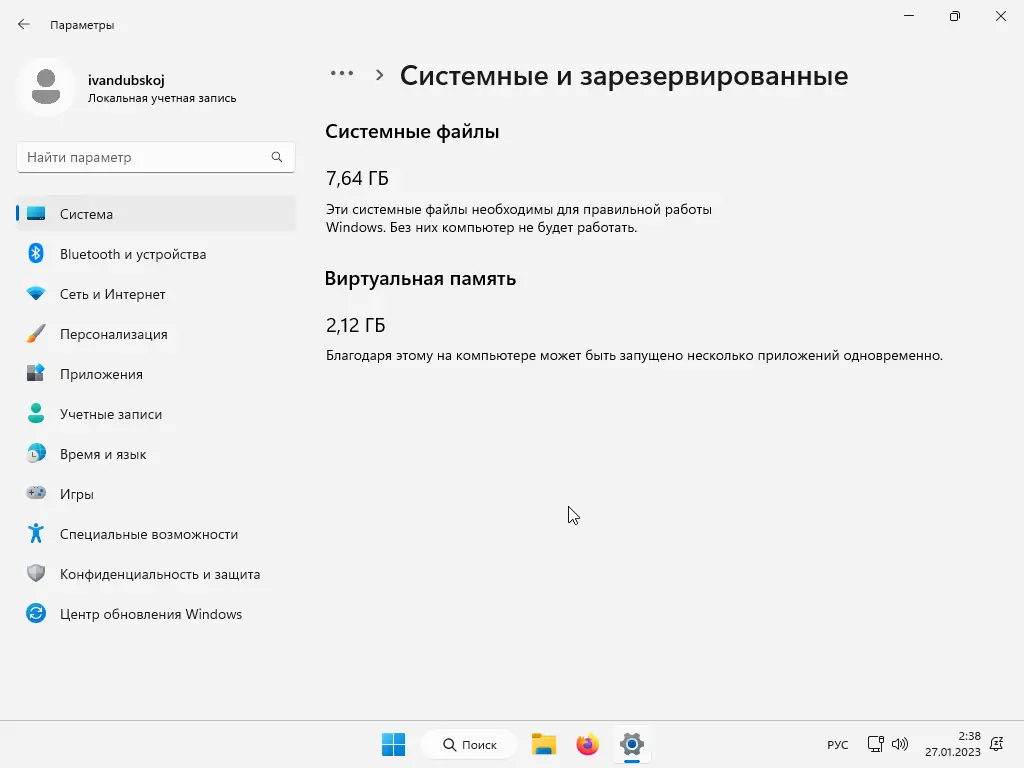Expand breadcrumb history via ellipsis
Screen dimensions: 1024x768
tap(342, 73)
